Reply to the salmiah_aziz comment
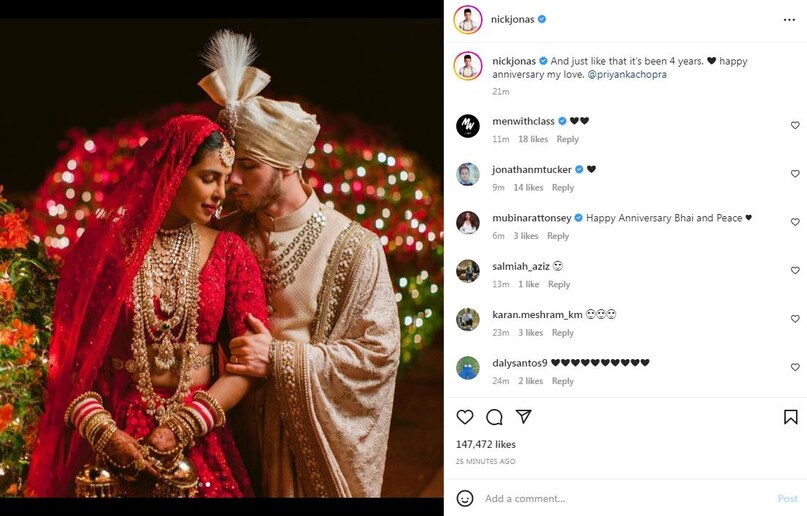This screenshot has width=807, height=516. pyautogui.click(x=559, y=285)
